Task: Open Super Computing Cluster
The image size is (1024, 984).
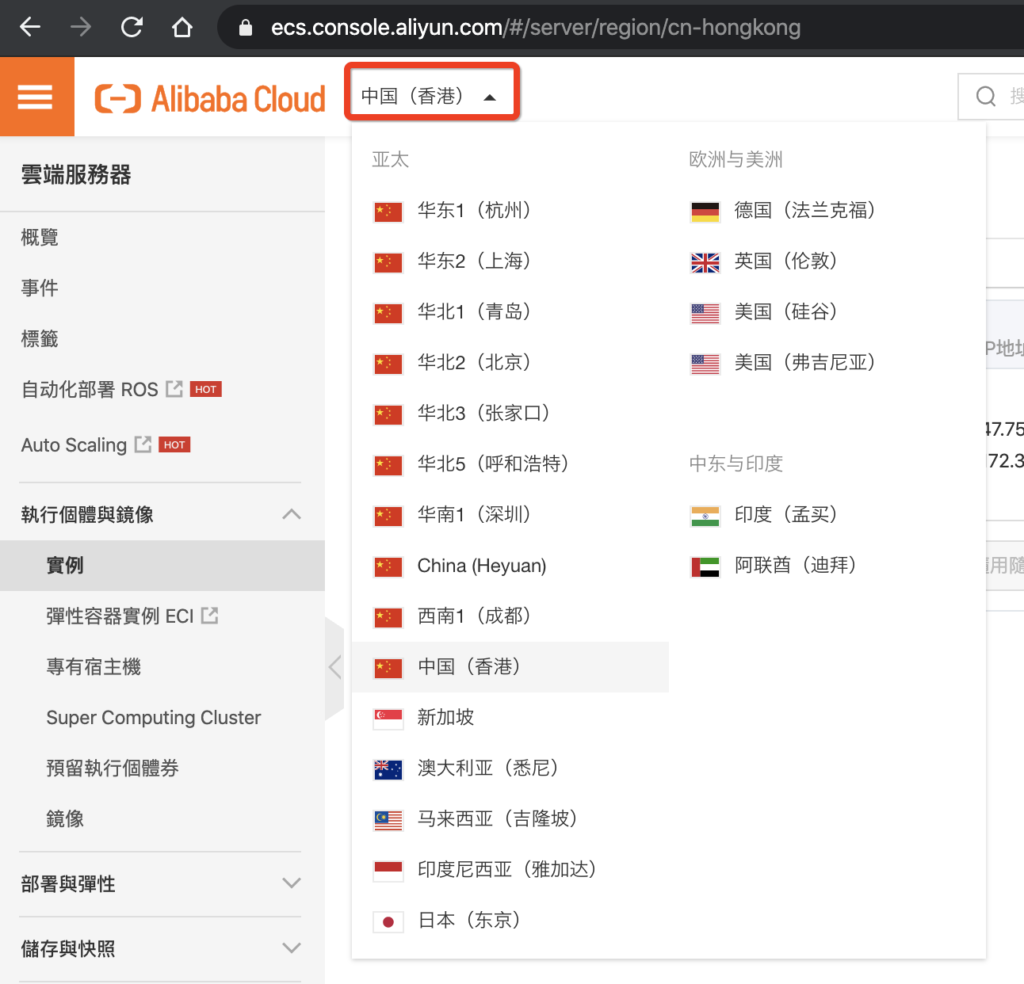Action: click(153, 718)
